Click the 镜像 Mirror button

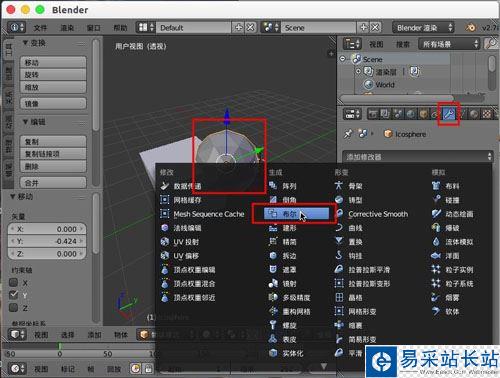tap(53, 103)
